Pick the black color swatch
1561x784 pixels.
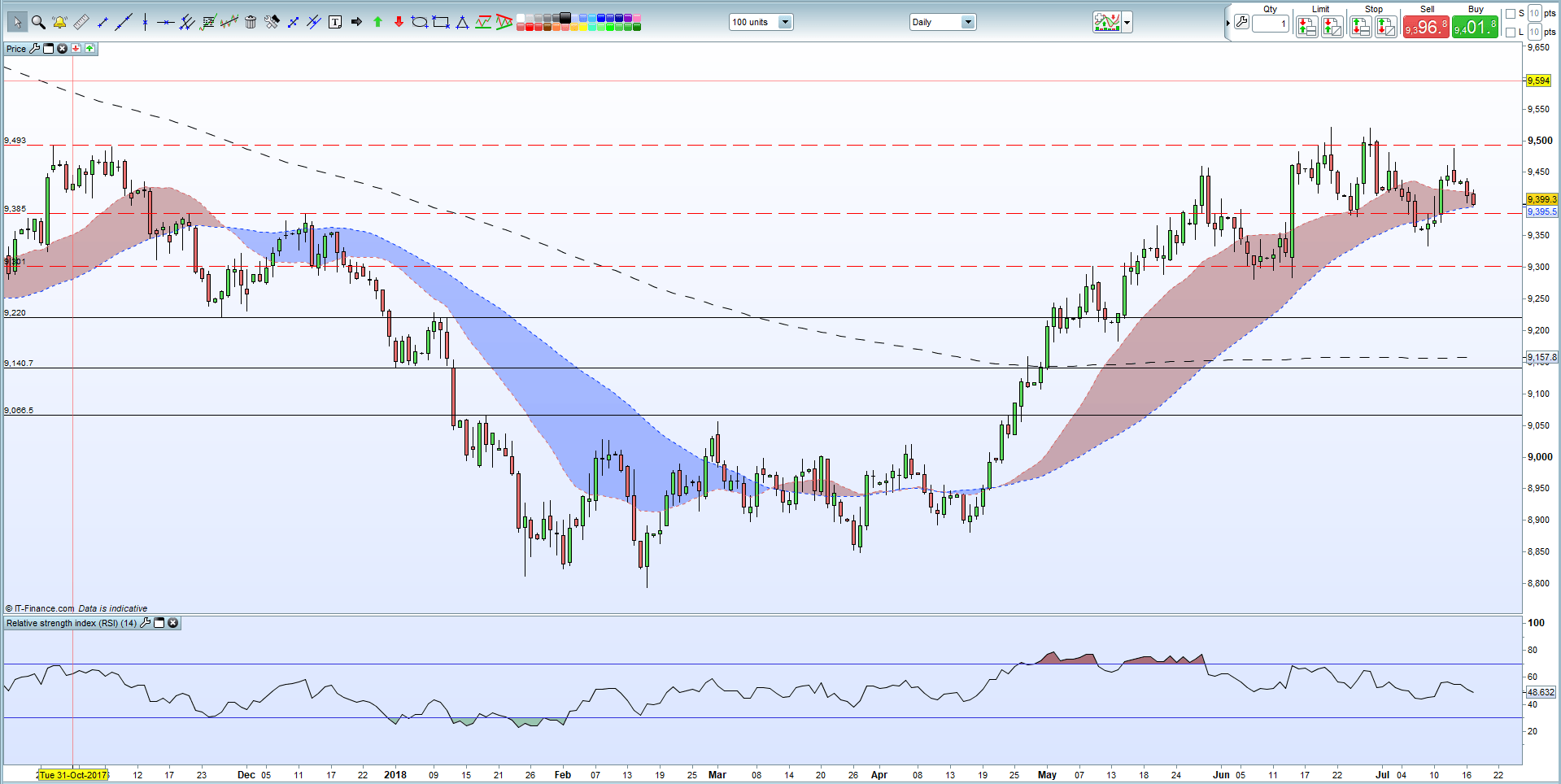click(x=565, y=17)
